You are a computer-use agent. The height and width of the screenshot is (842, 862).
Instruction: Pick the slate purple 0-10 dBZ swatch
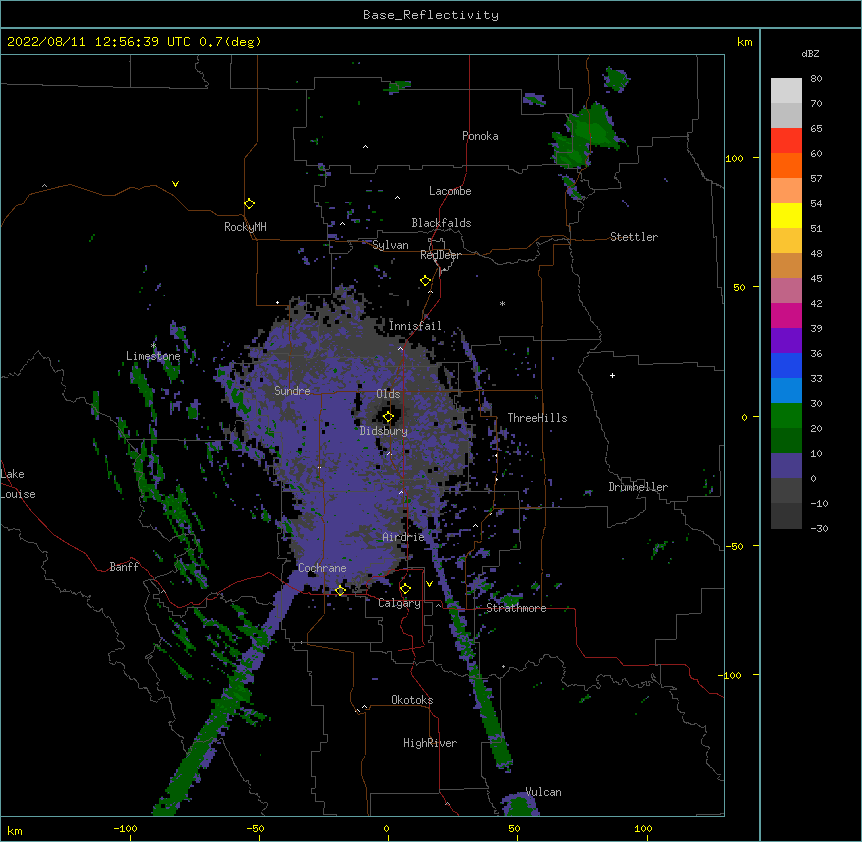tap(786, 466)
